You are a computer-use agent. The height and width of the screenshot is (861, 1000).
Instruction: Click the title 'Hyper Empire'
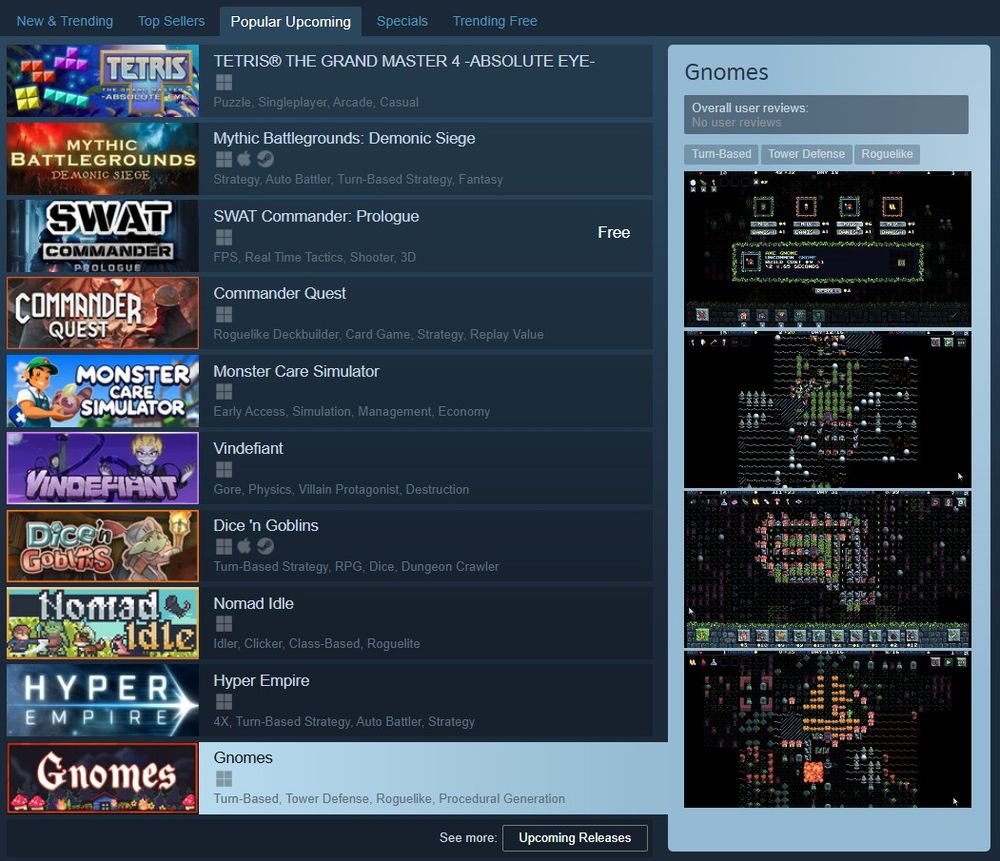(261, 681)
